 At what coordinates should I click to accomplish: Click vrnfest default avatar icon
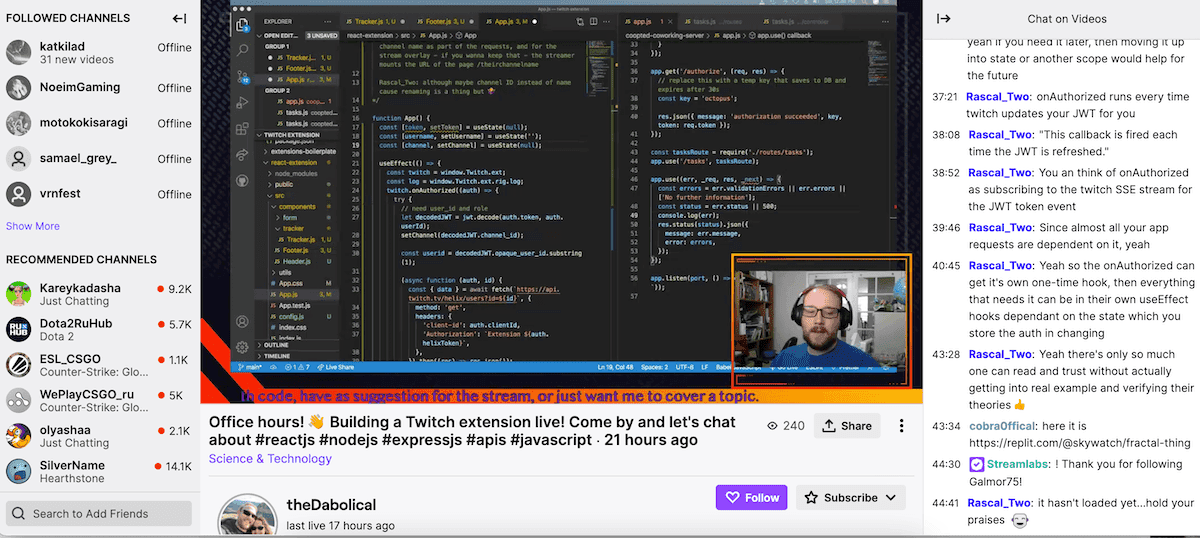coord(19,193)
